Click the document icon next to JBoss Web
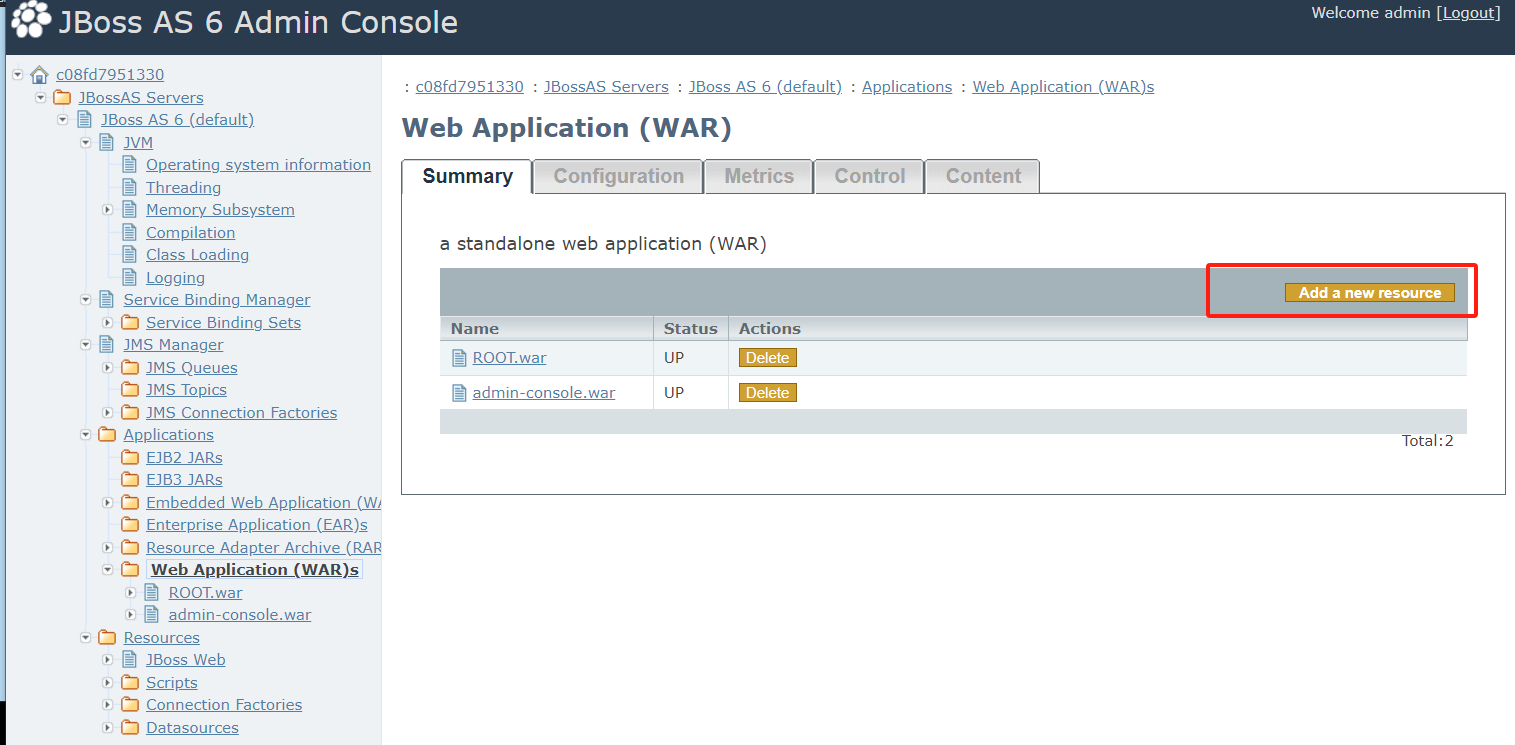The height and width of the screenshot is (745, 1515). [129, 660]
